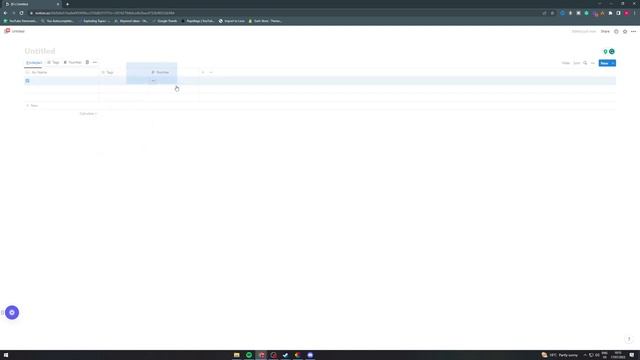The width and height of the screenshot is (640, 360).
Task: Open the Calculate dropdown under the Name column
Action: [88, 113]
